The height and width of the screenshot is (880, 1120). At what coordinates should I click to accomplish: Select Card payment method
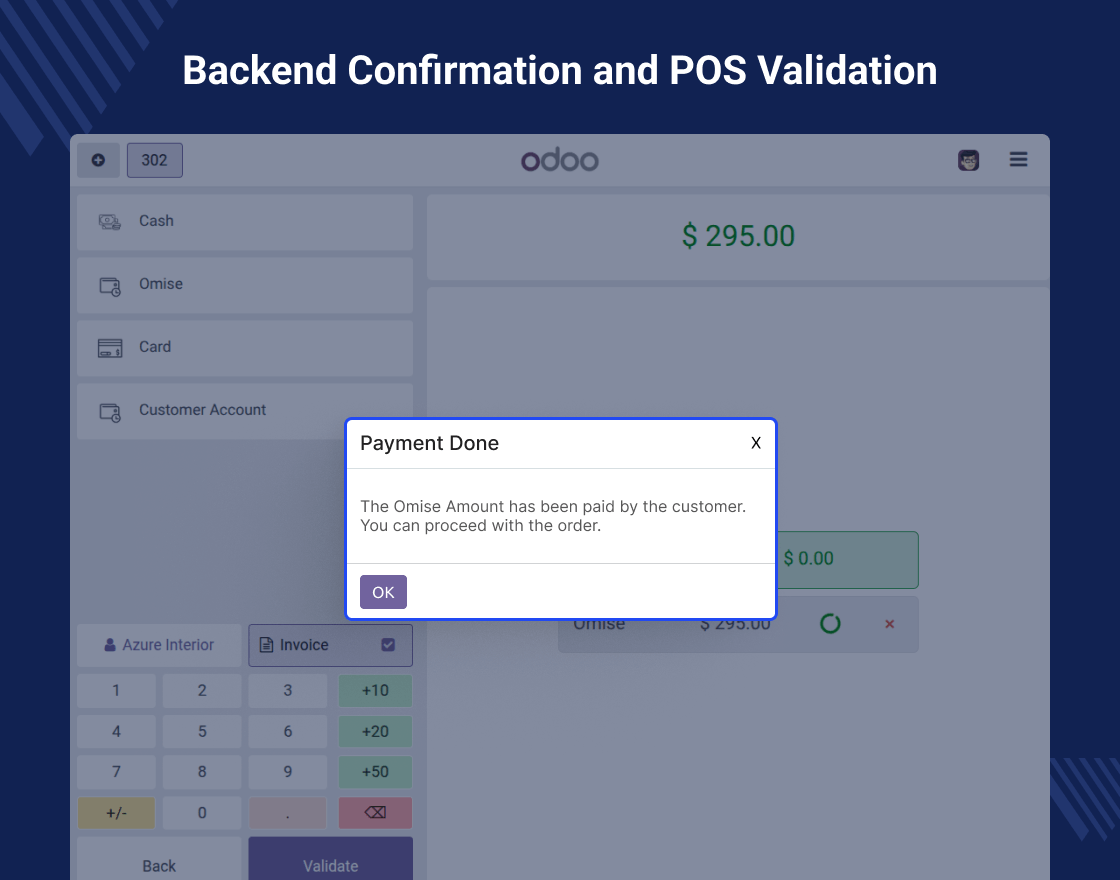pyautogui.click(x=244, y=347)
